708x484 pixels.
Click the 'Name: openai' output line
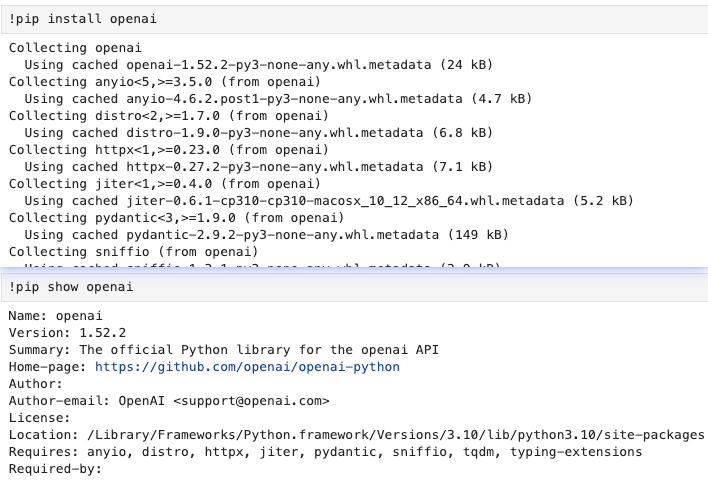pyautogui.click(x=56, y=316)
